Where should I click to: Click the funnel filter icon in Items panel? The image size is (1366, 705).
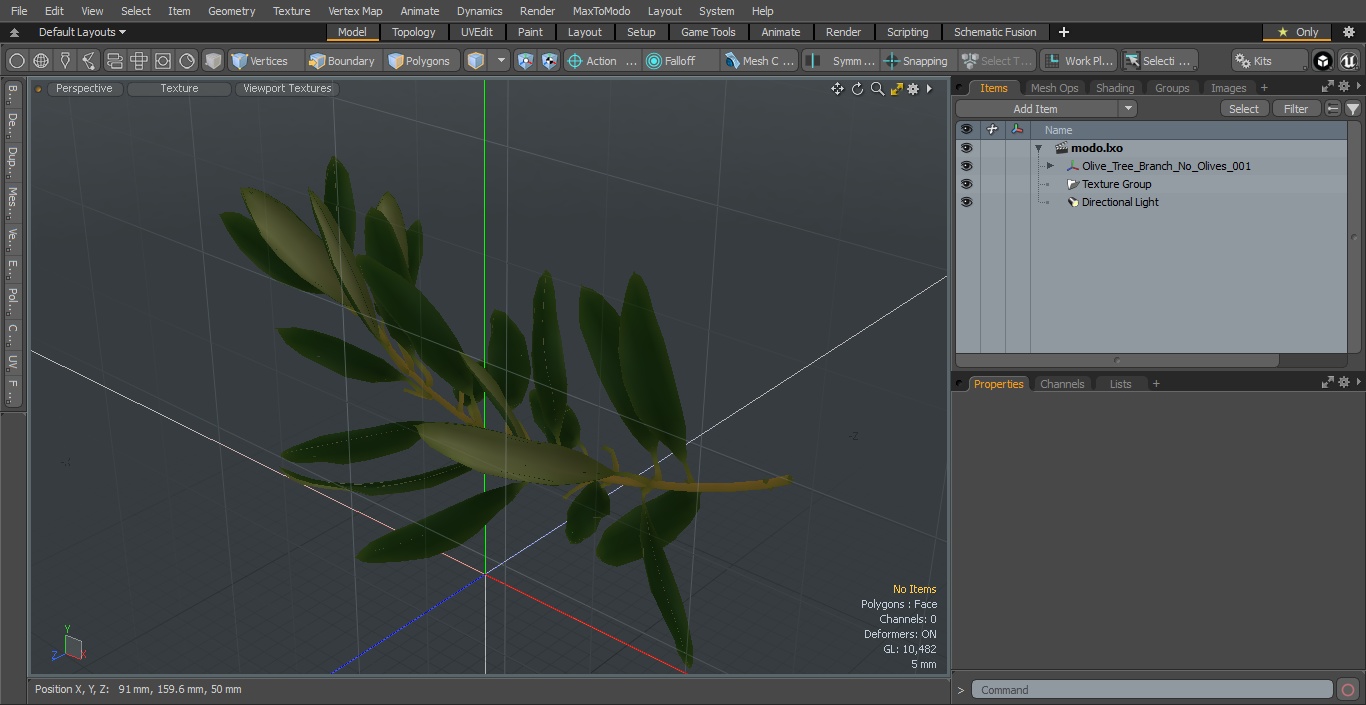click(x=1352, y=109)
